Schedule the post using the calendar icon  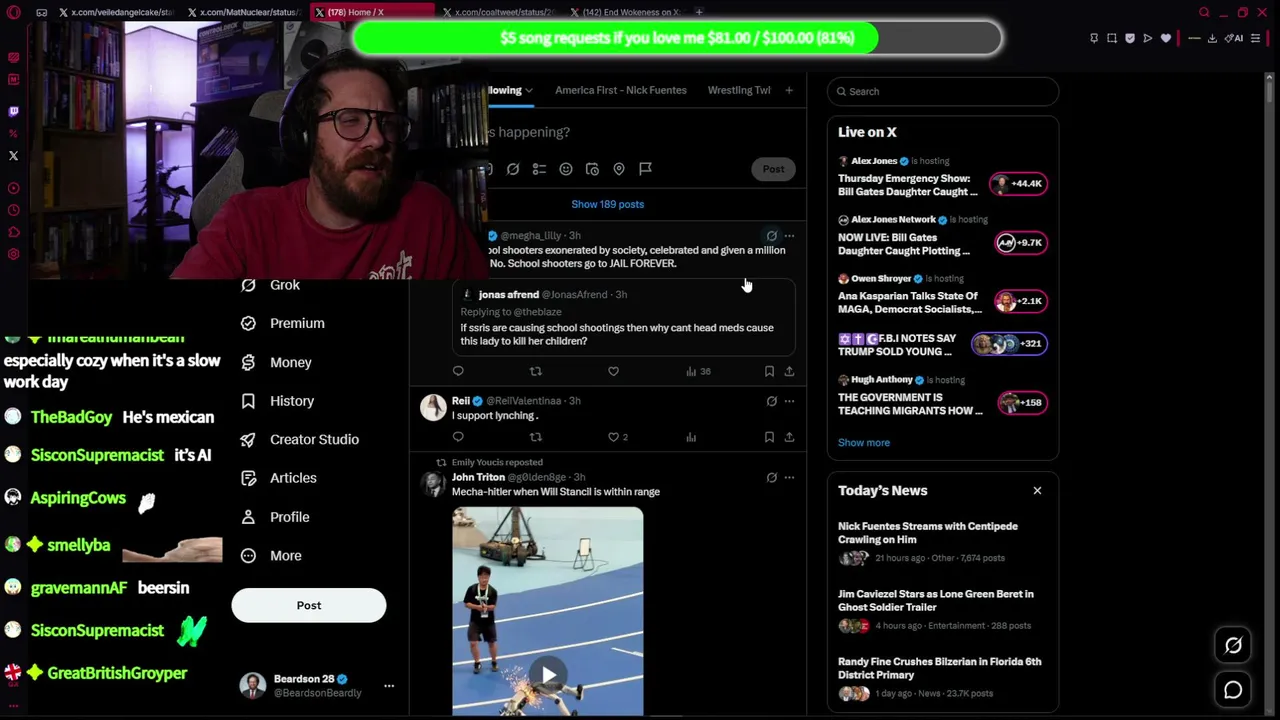(x=592, y=169)
